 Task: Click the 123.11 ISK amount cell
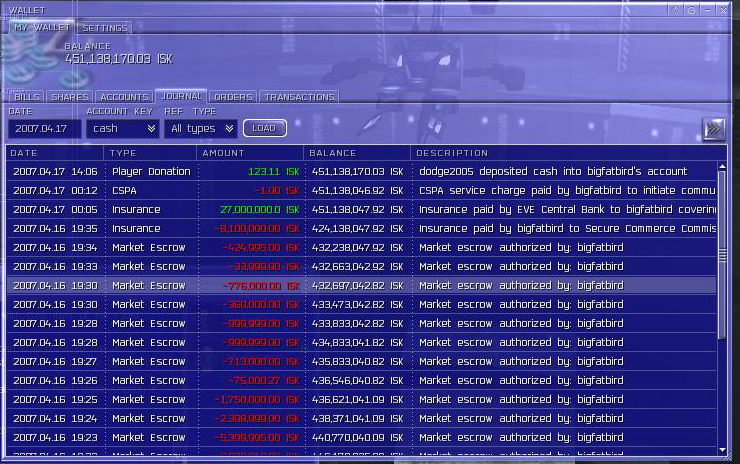pyautogui.click(x=274, y=171)
